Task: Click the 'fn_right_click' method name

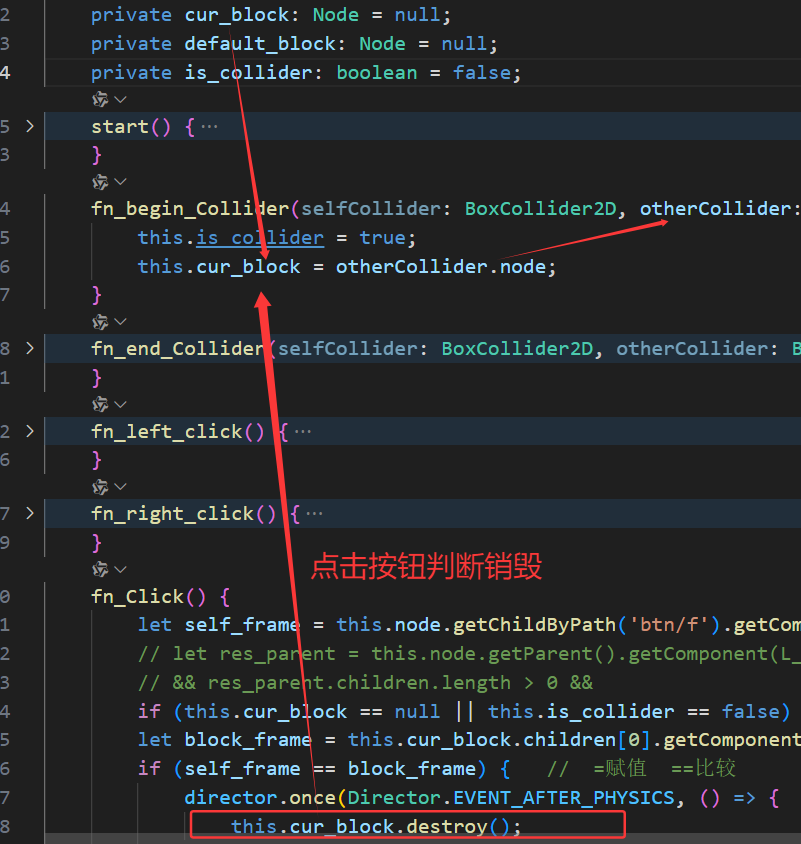Action: pyautogui.click(x=173, y=514)
